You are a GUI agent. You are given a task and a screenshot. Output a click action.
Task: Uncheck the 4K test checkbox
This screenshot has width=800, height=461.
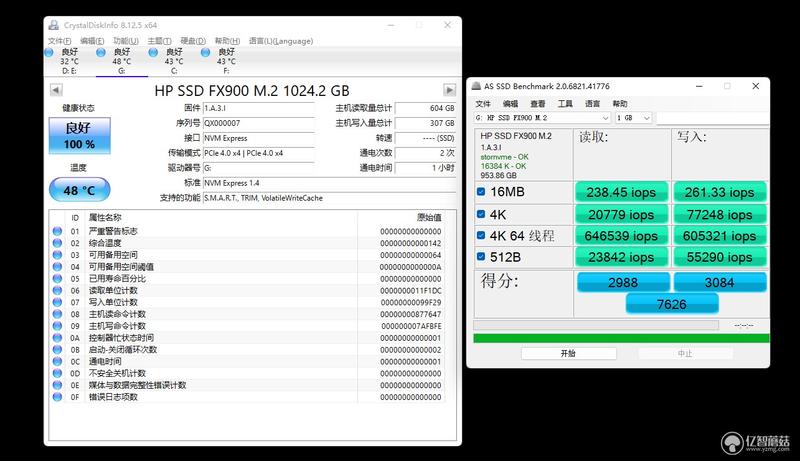[481, 214]
